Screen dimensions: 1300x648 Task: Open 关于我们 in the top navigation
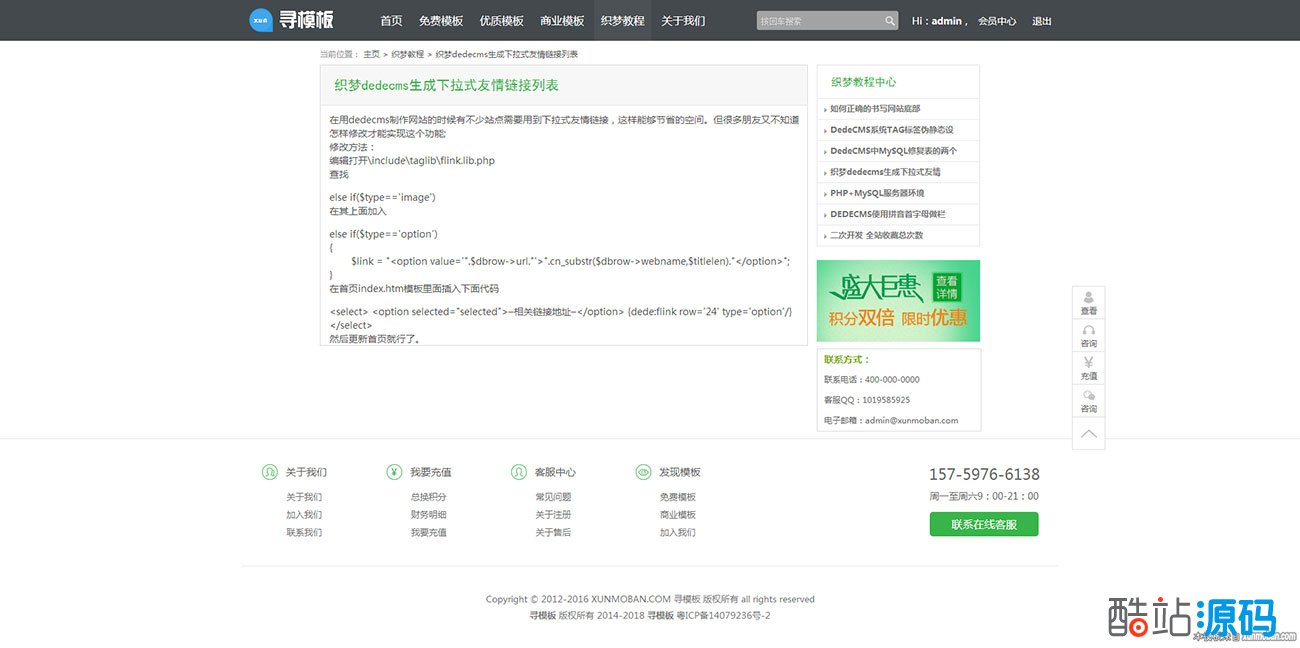click(x=683, y=21)
